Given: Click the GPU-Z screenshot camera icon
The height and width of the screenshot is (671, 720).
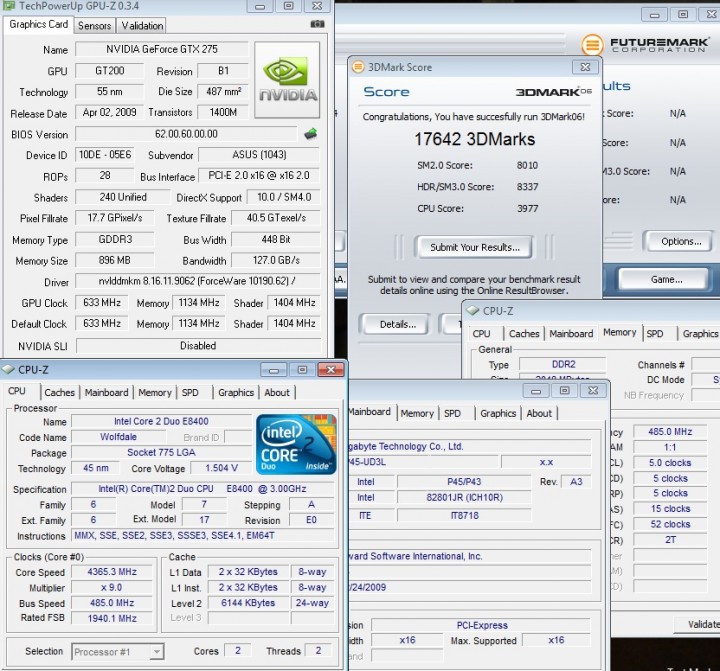Looking at the screenshot, I should [x=317, y=24].
